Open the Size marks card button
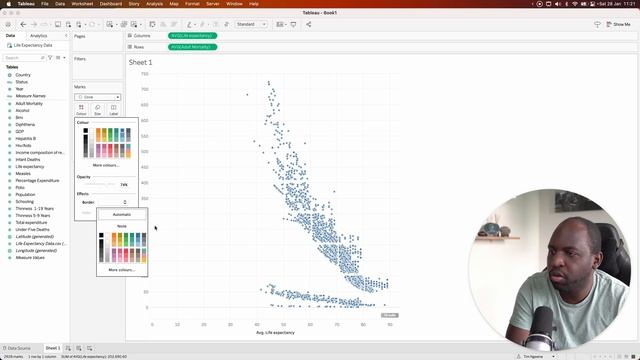Viewport: 640px width, 360px height. click(98, 109)
